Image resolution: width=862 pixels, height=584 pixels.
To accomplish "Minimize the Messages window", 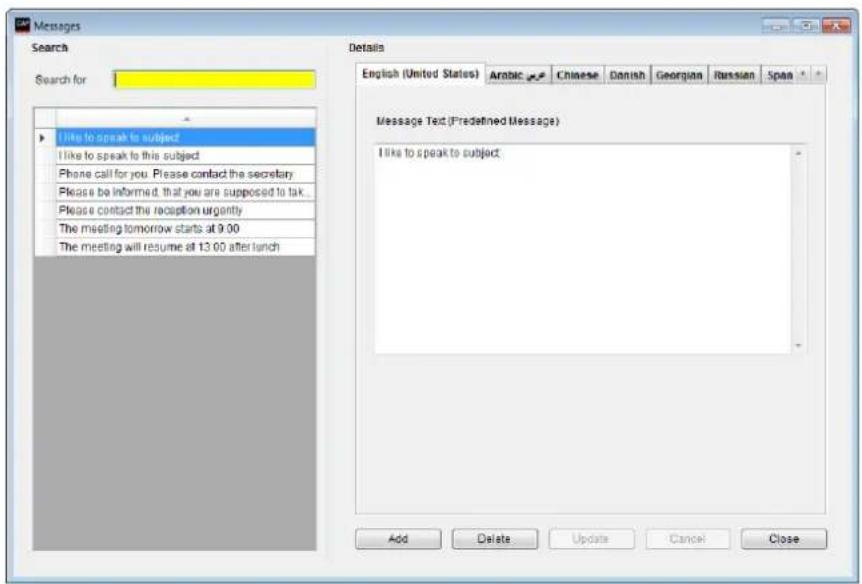I will (x=776, y=26).
